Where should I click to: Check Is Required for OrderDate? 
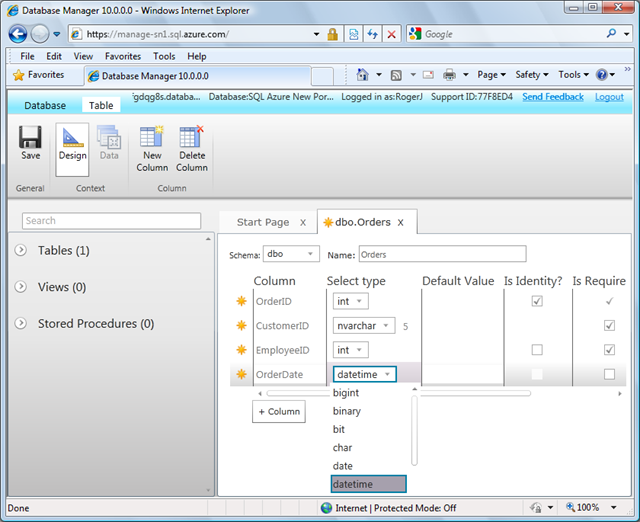[x=609, y=374]
